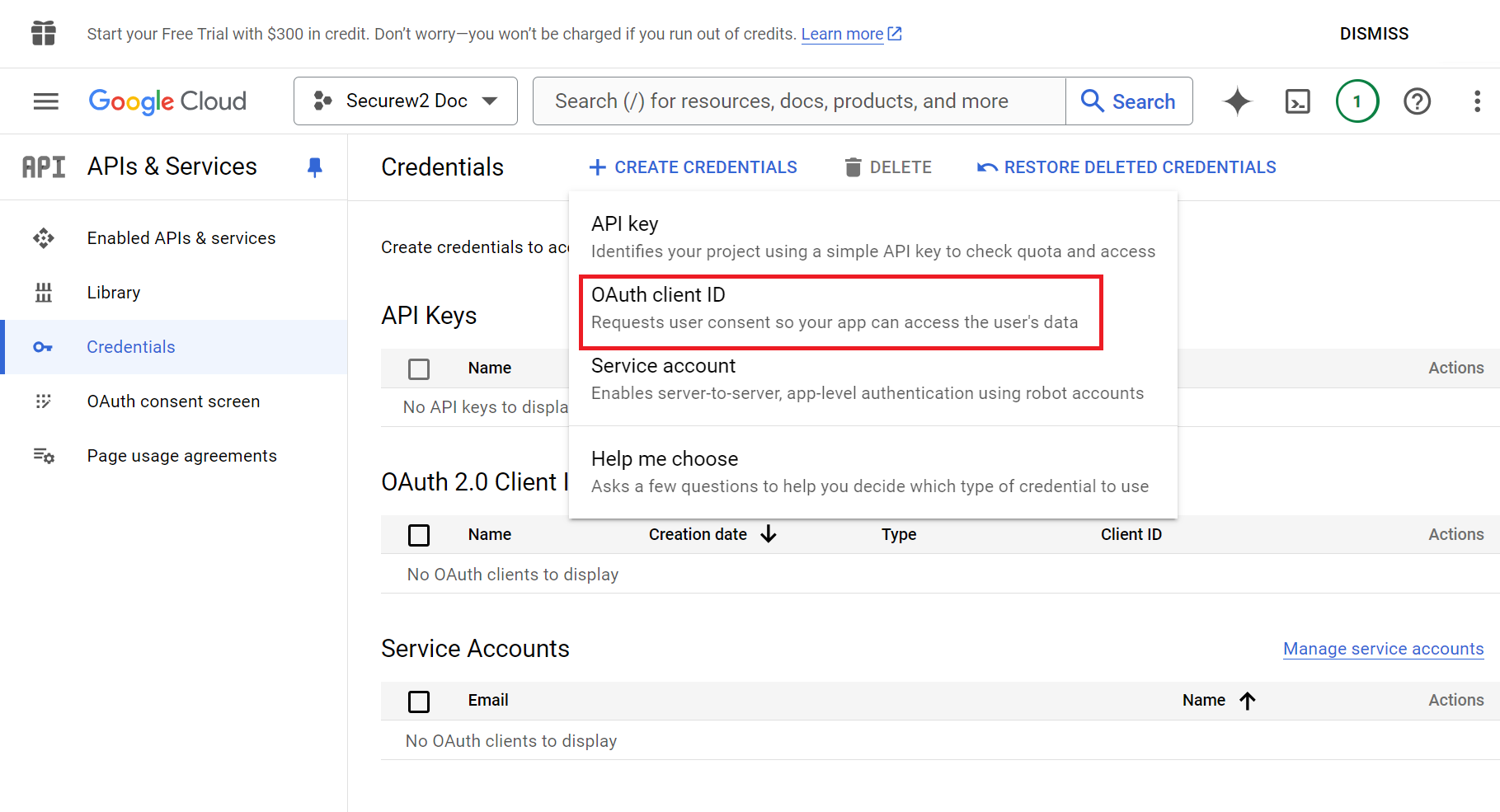
Task: Expand the Securew2 Doc project selector
Action: point(406,101)
